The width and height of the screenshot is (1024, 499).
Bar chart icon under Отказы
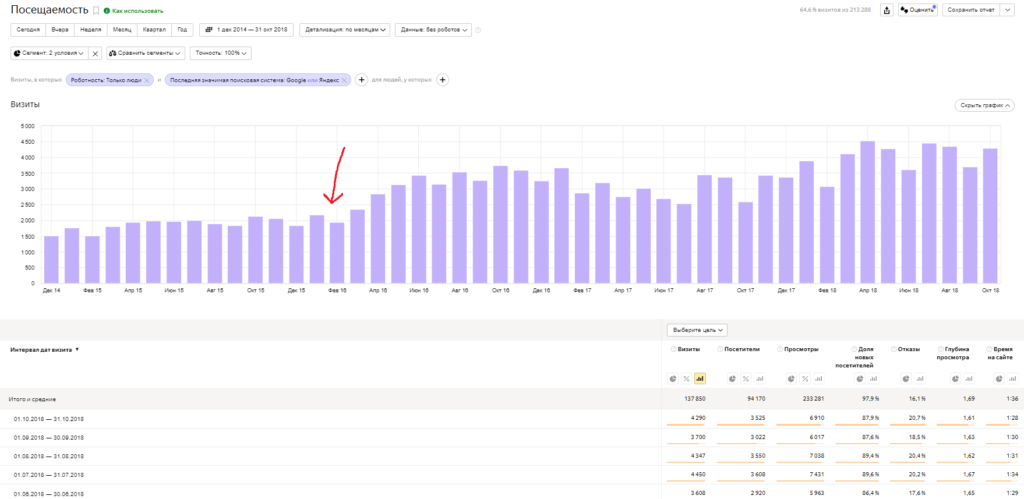920,379
